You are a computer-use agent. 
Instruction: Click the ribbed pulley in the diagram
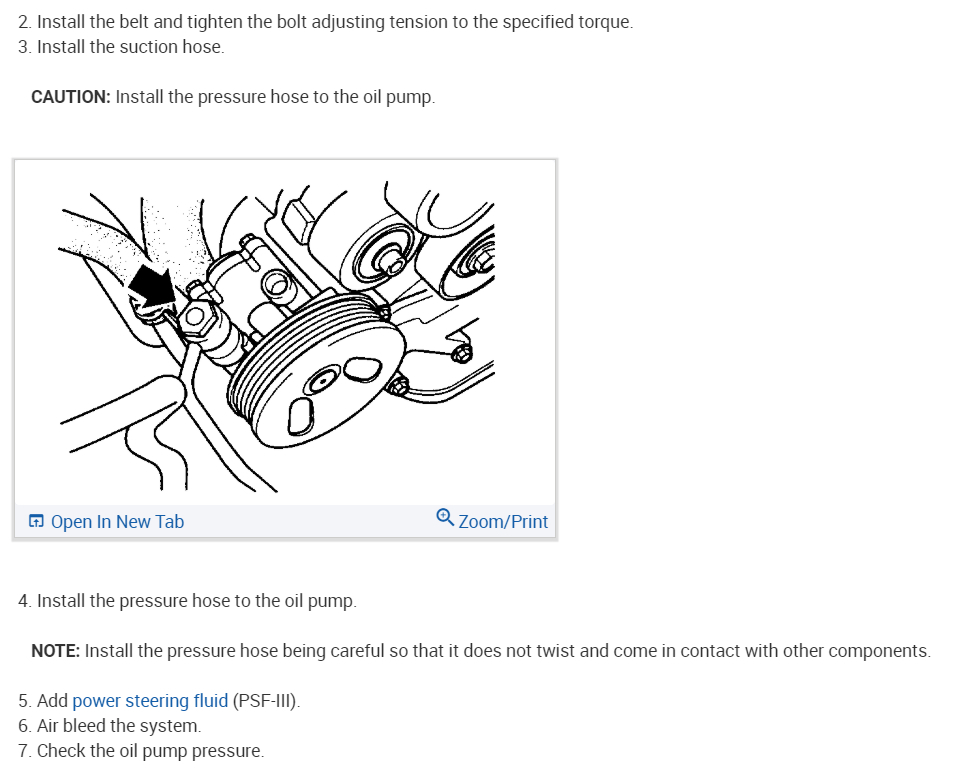[x=316, y=370]
